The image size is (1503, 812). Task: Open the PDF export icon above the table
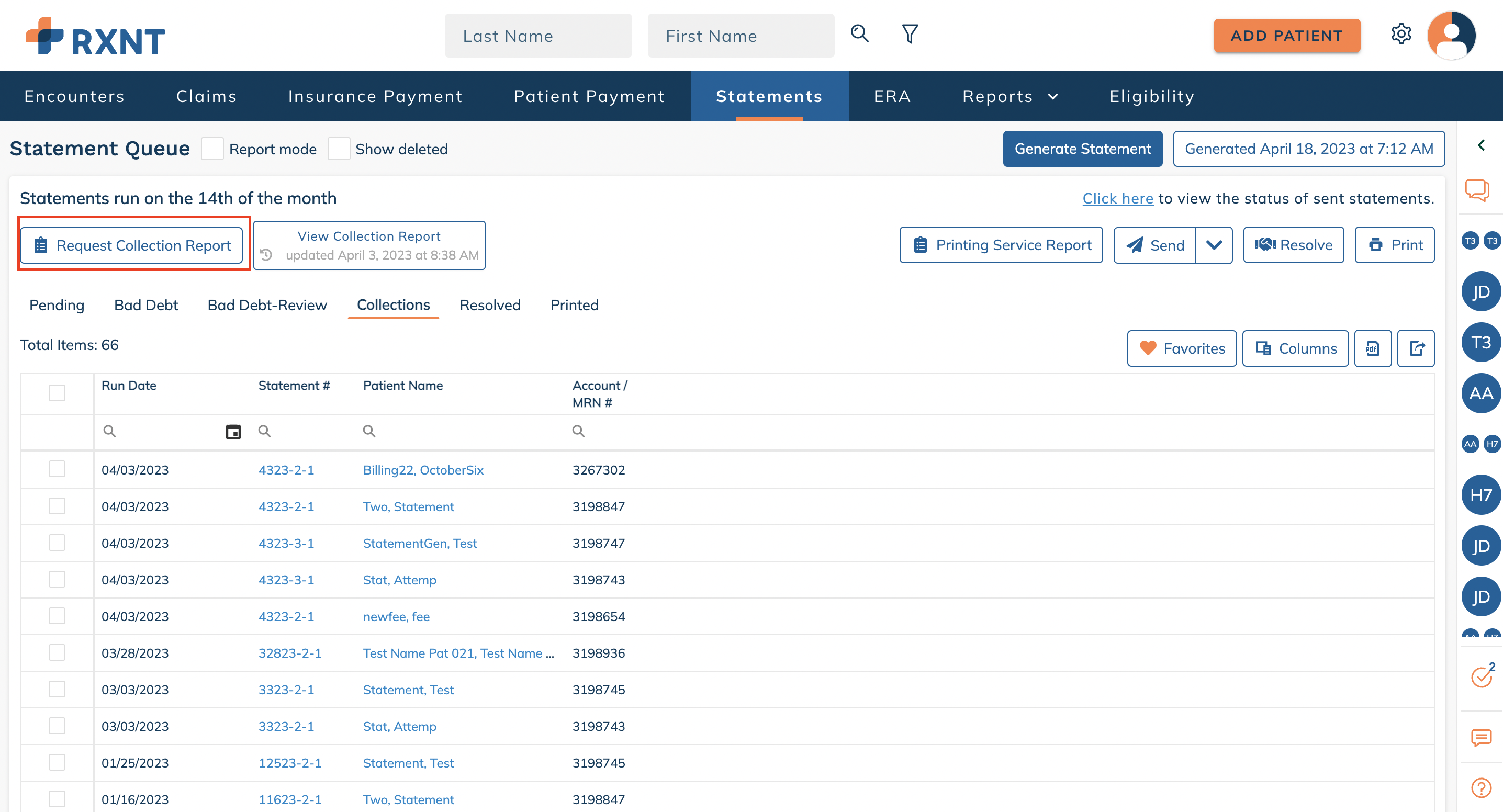point(1372,348)
